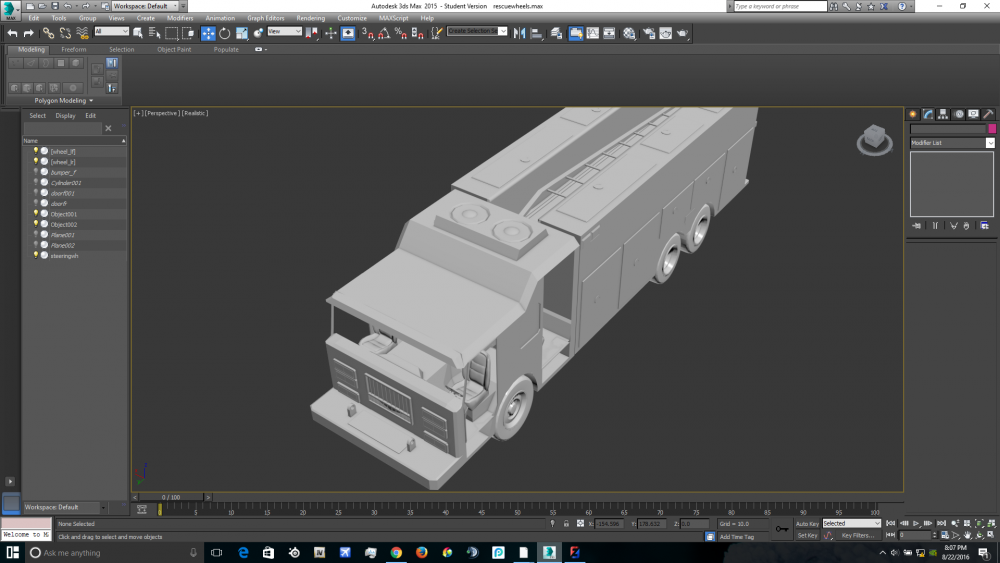Hide Object001 using its light bulb
1000x563 pixels.
pyautogui.click(x=36, y=214)
